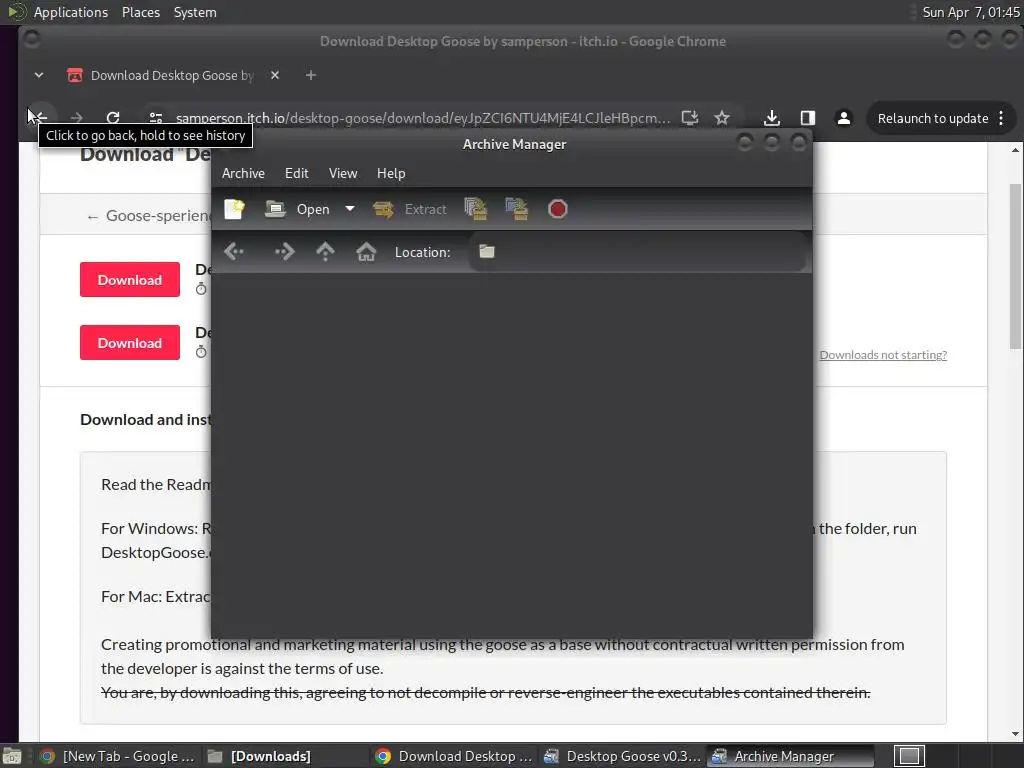1024x768 pixels.
Task: Click the second red Download button
Action: tap(130, 343)
